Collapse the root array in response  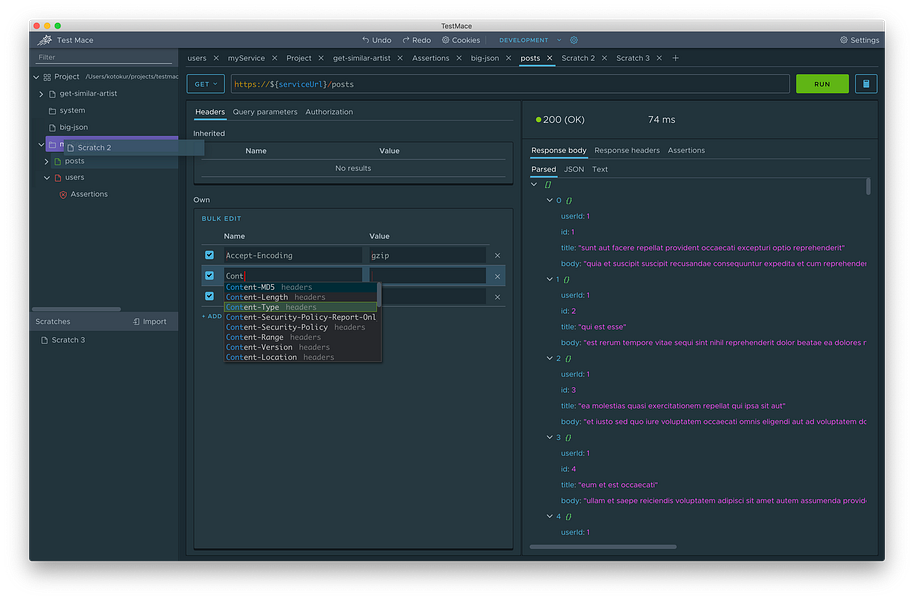coord(535,185)
